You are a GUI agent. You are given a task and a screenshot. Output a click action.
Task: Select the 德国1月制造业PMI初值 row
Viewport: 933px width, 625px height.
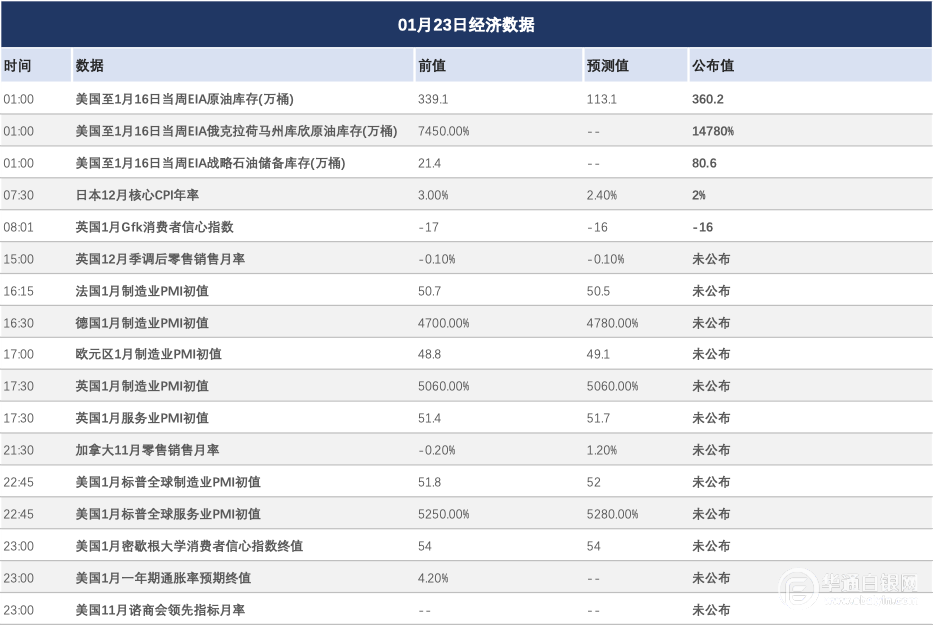(142, 323)
